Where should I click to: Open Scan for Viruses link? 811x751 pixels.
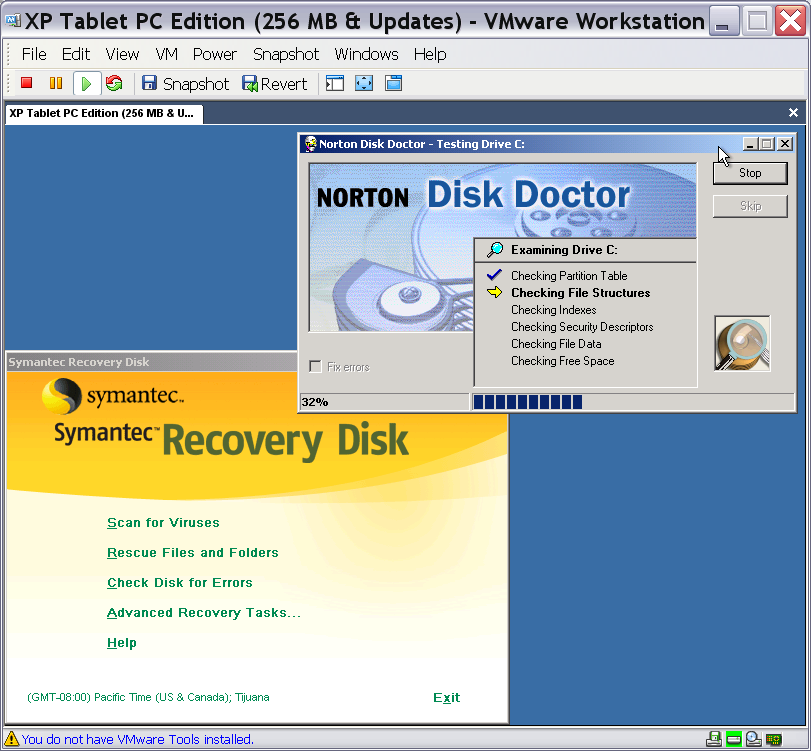coord(163,522)
